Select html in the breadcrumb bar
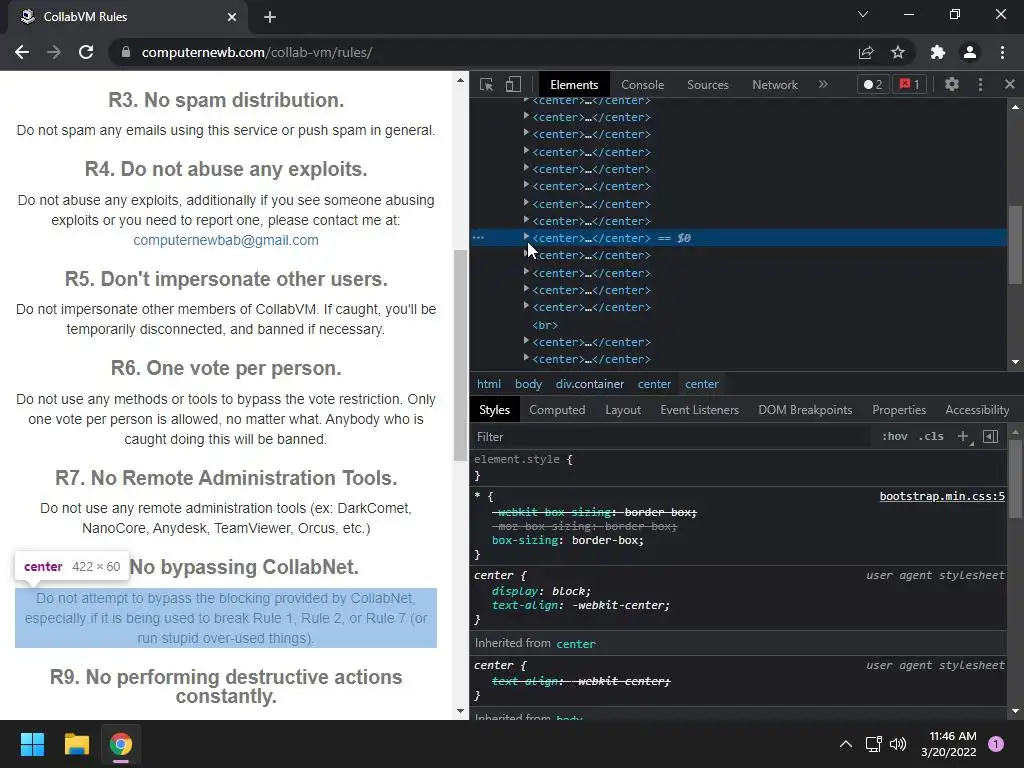The width and height of the screenshot is (1024, 768). (x=488, y=384)
